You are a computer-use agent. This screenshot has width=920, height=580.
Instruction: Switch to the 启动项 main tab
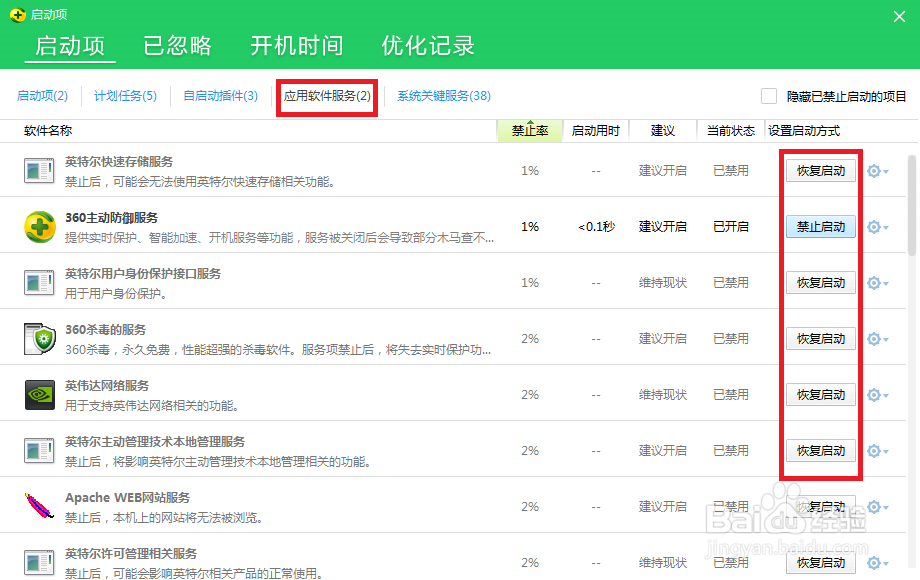point(70,46)
